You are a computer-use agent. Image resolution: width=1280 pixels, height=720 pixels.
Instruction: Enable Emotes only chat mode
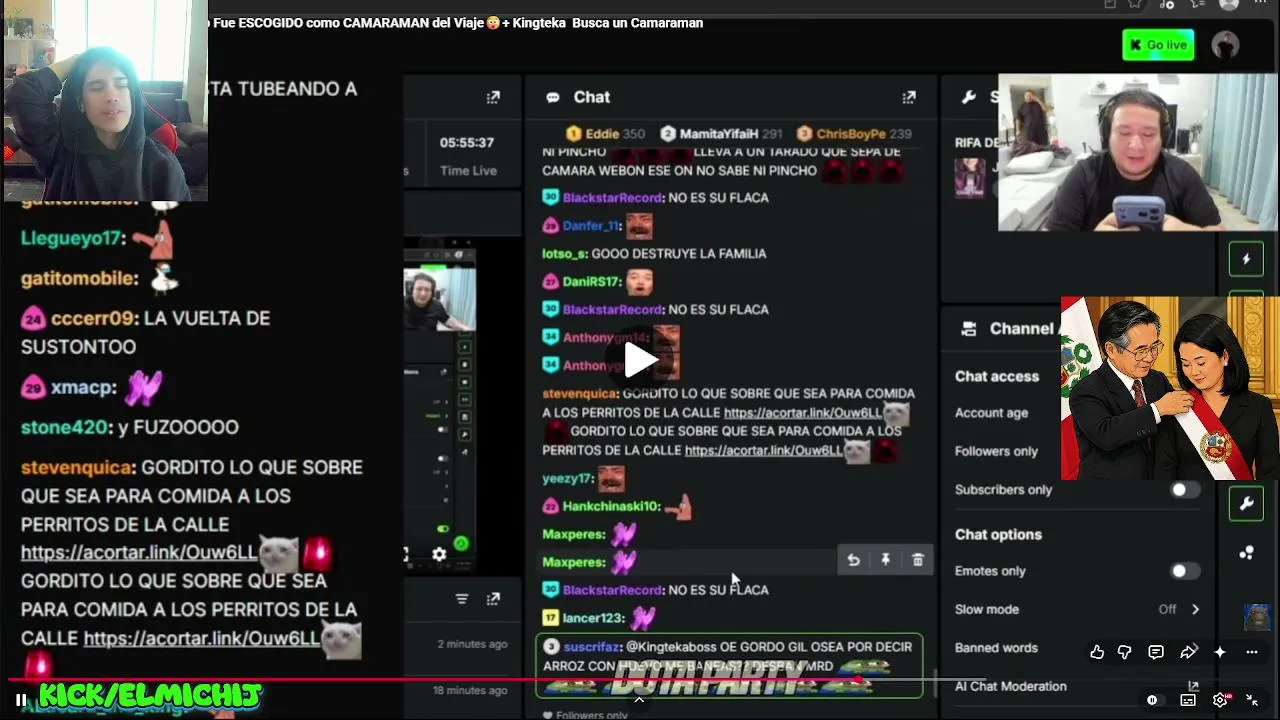1185,571
